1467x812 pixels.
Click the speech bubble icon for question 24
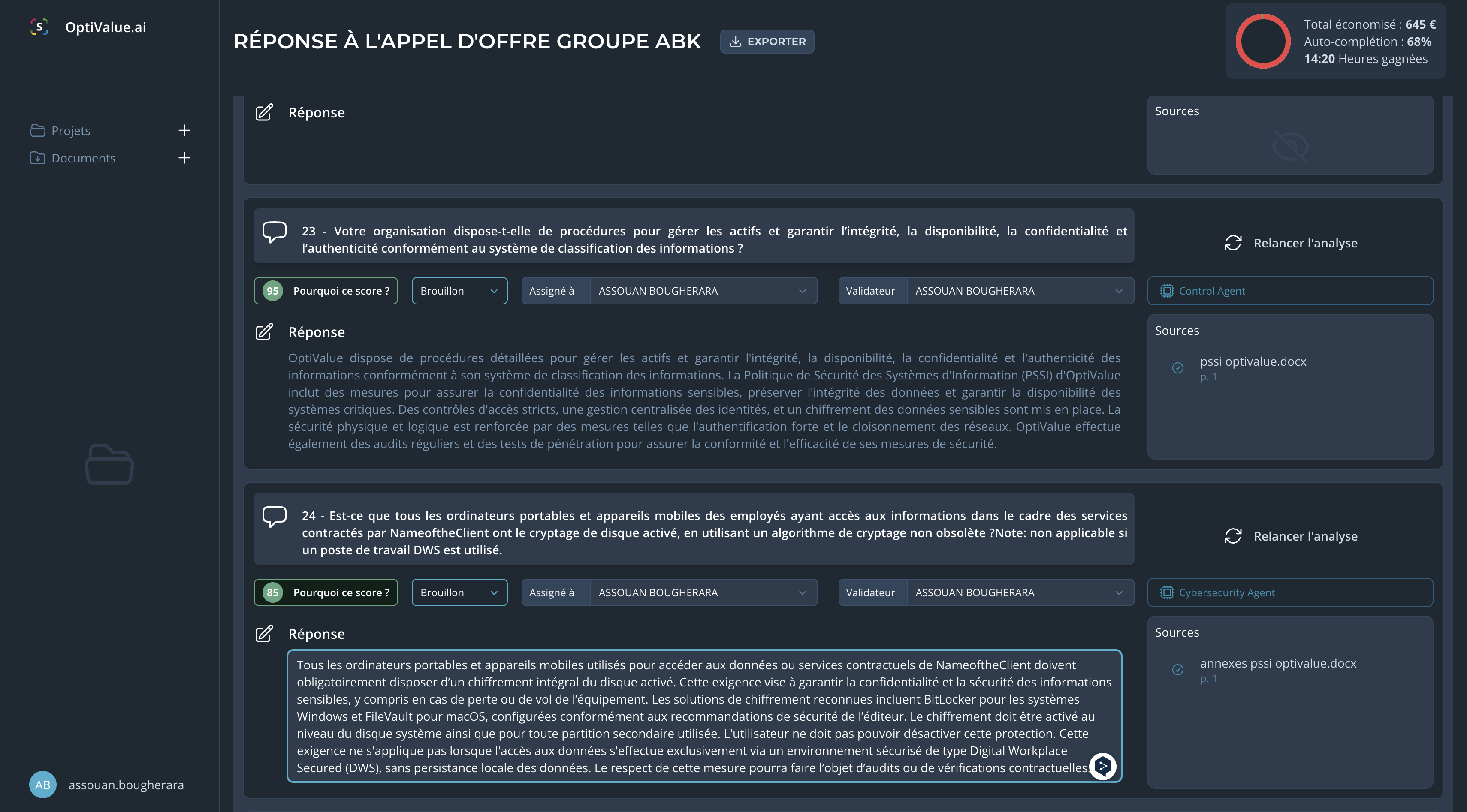coord(274,516)
